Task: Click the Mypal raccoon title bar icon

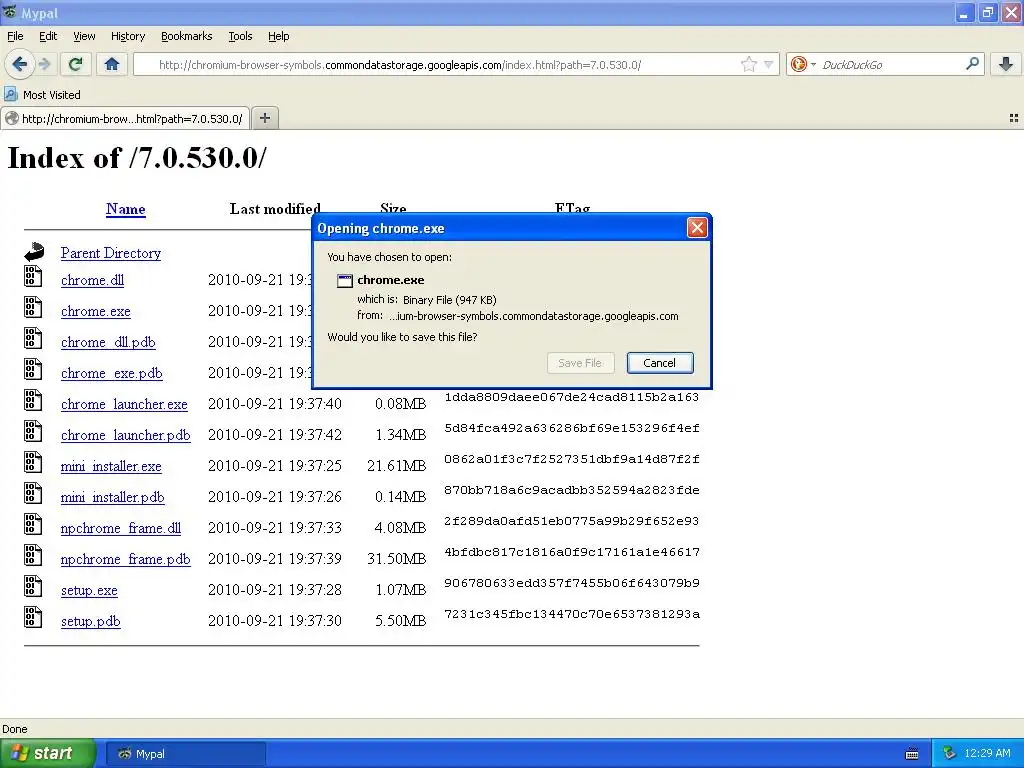Action: (x=9, y=12)
